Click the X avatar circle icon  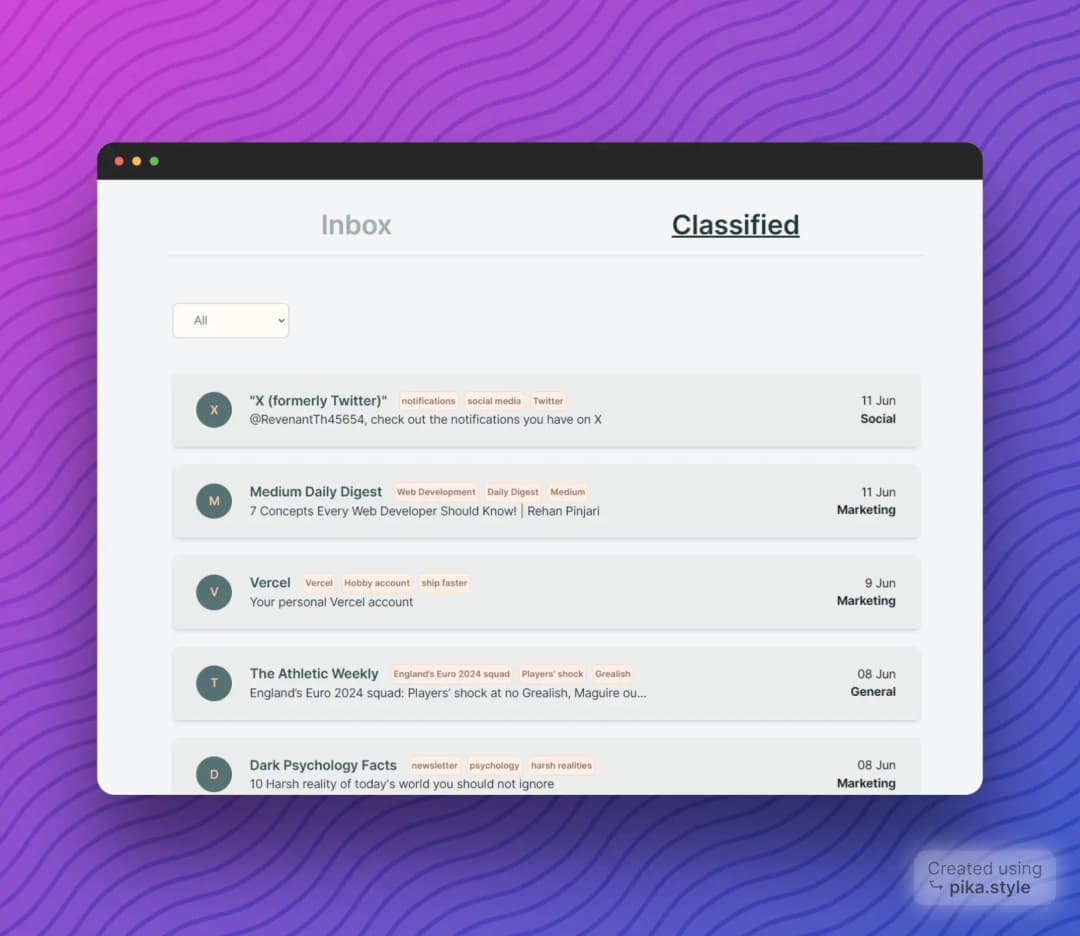pos(214,410)
